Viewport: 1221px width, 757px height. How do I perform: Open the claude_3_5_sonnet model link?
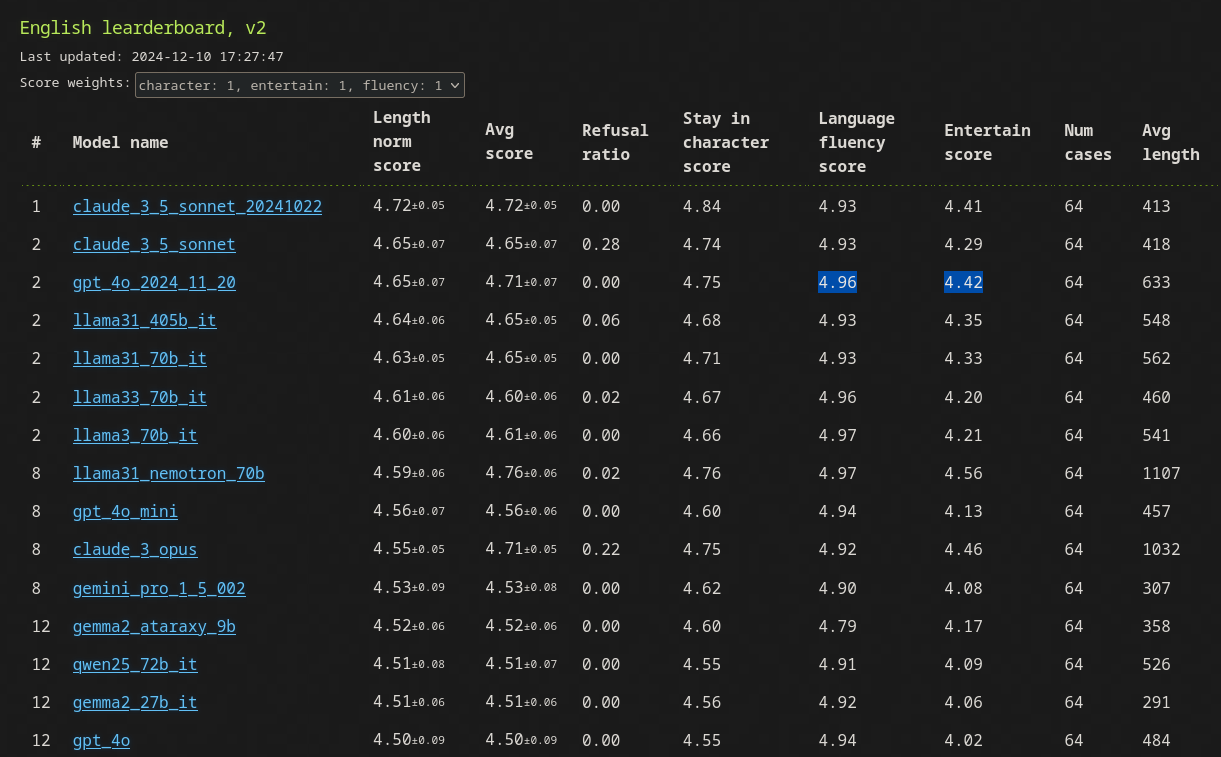(154, 244)
